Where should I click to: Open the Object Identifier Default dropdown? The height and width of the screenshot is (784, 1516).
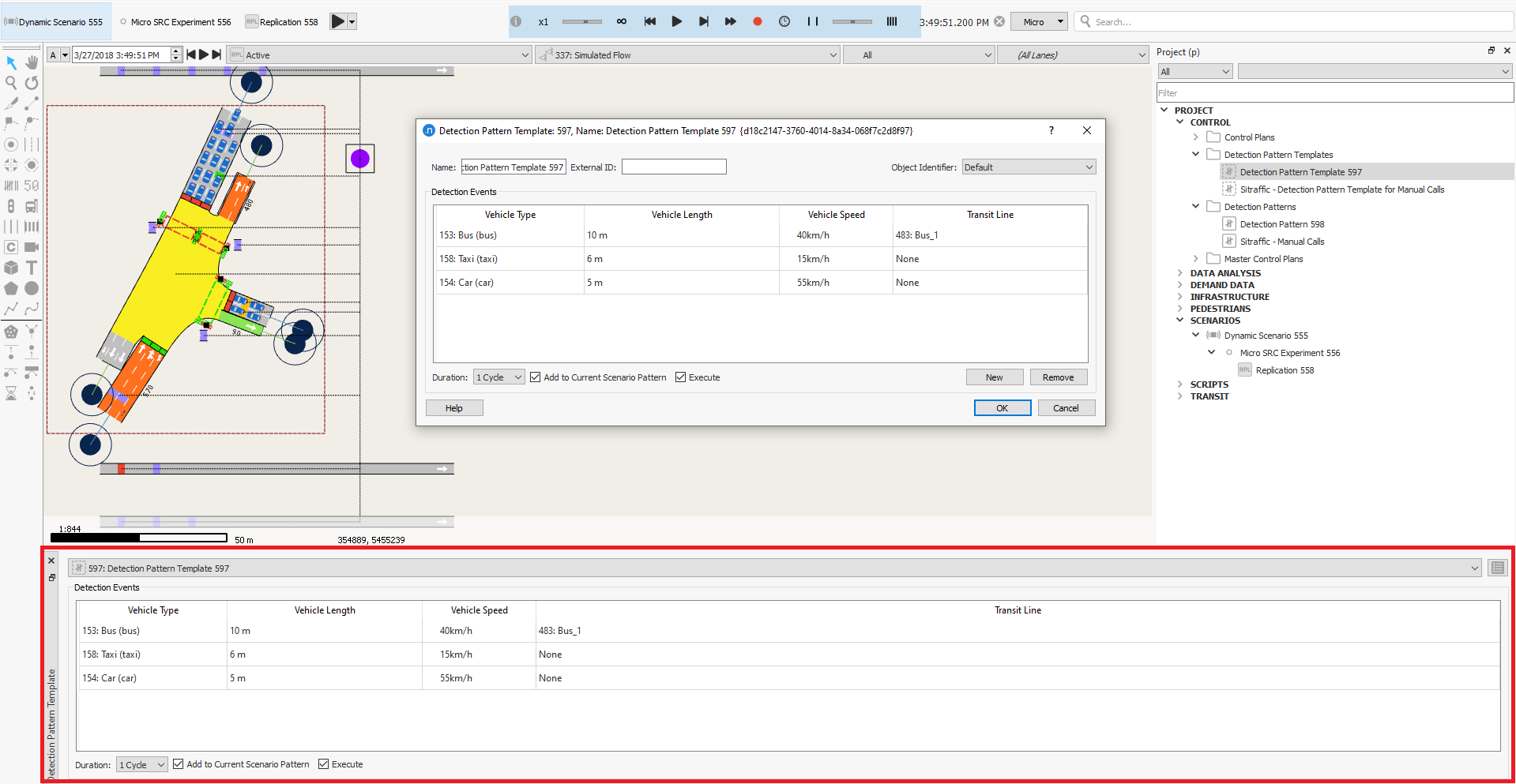point(1028,167)
